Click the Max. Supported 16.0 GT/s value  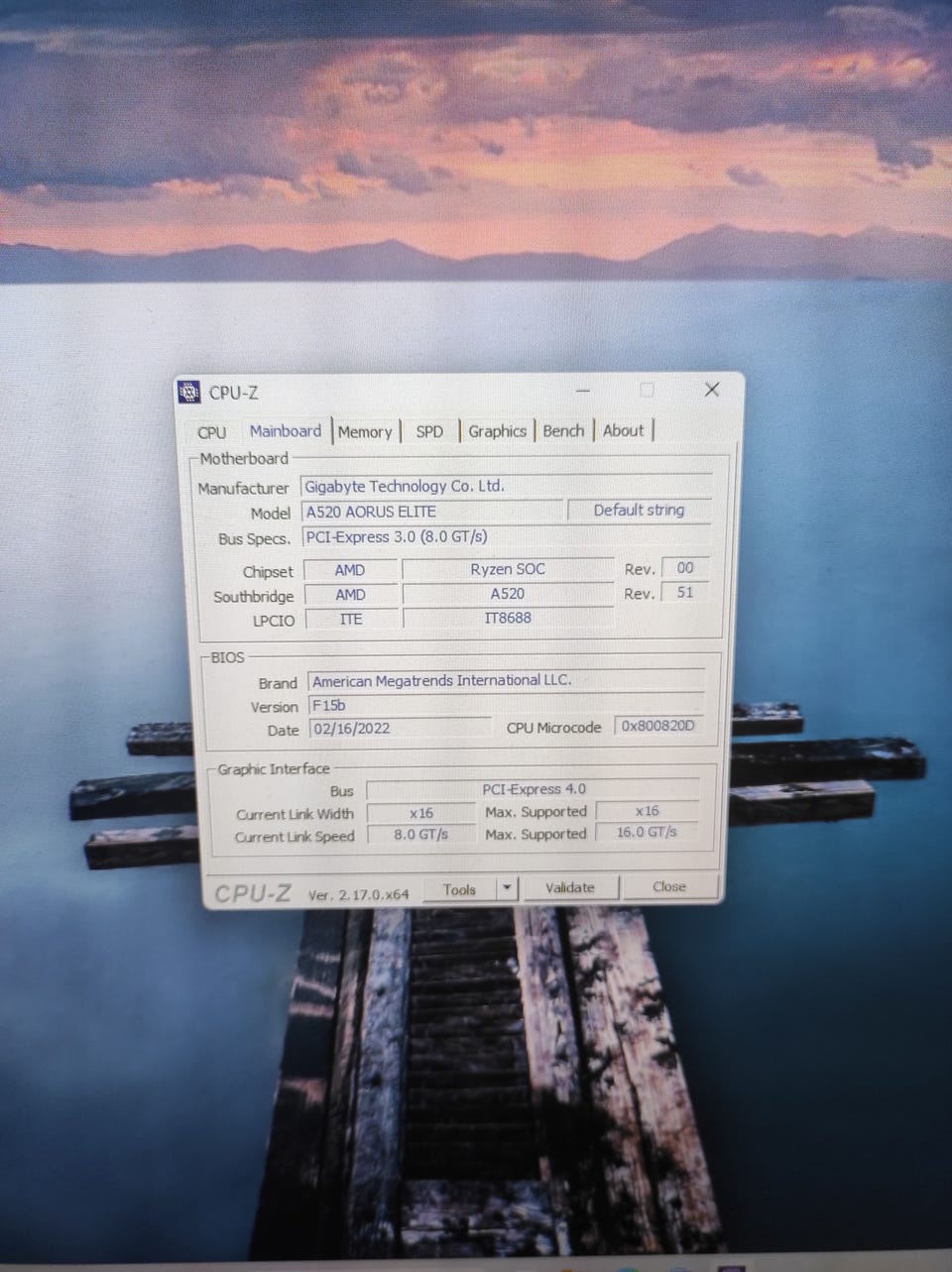[x=647, y=832]
